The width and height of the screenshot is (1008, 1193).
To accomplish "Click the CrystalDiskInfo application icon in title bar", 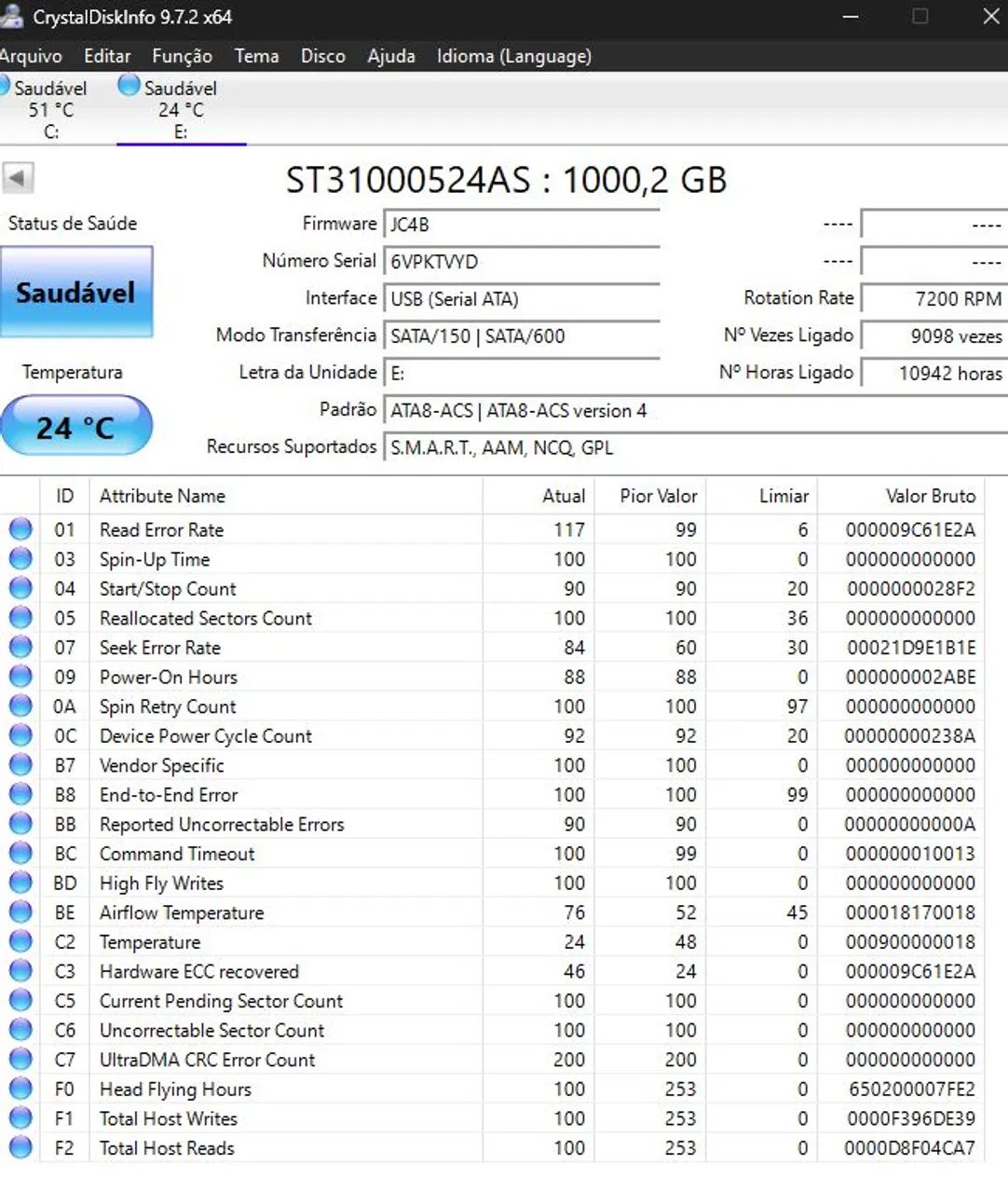I will (13, 17).
